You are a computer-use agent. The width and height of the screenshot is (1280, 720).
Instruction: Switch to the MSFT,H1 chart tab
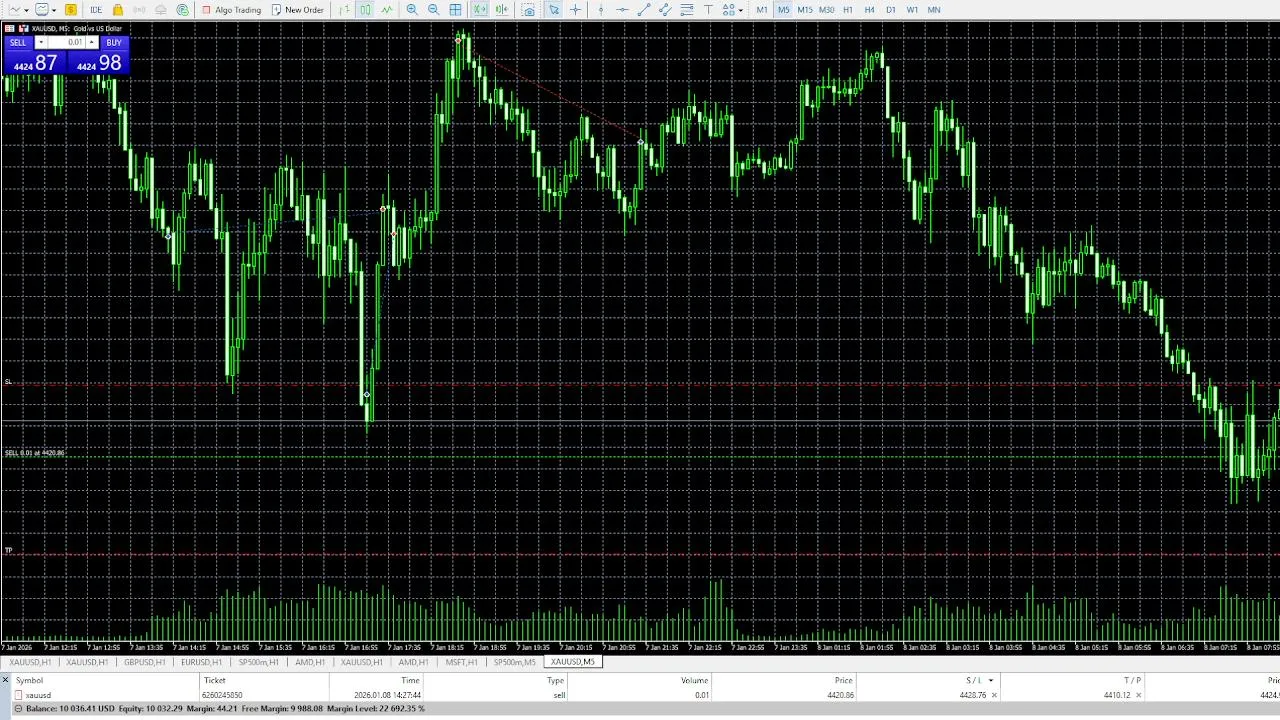(x=461, y=662)
